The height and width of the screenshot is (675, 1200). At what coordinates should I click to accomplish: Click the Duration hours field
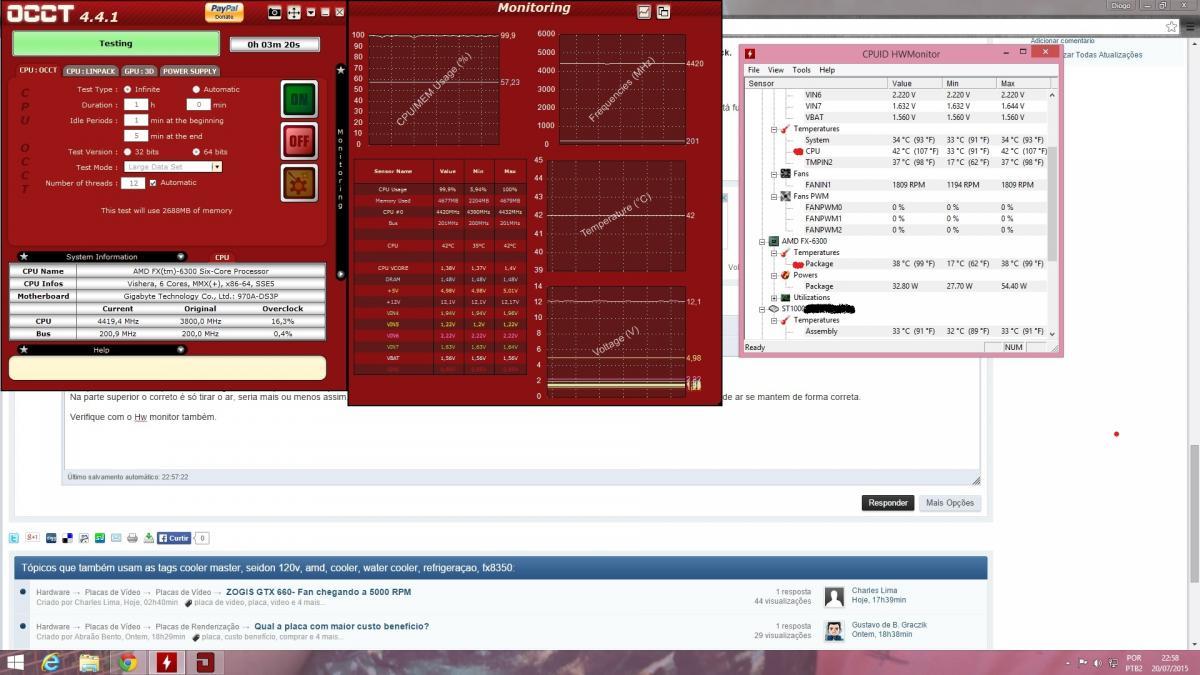[x=135, y=104]
